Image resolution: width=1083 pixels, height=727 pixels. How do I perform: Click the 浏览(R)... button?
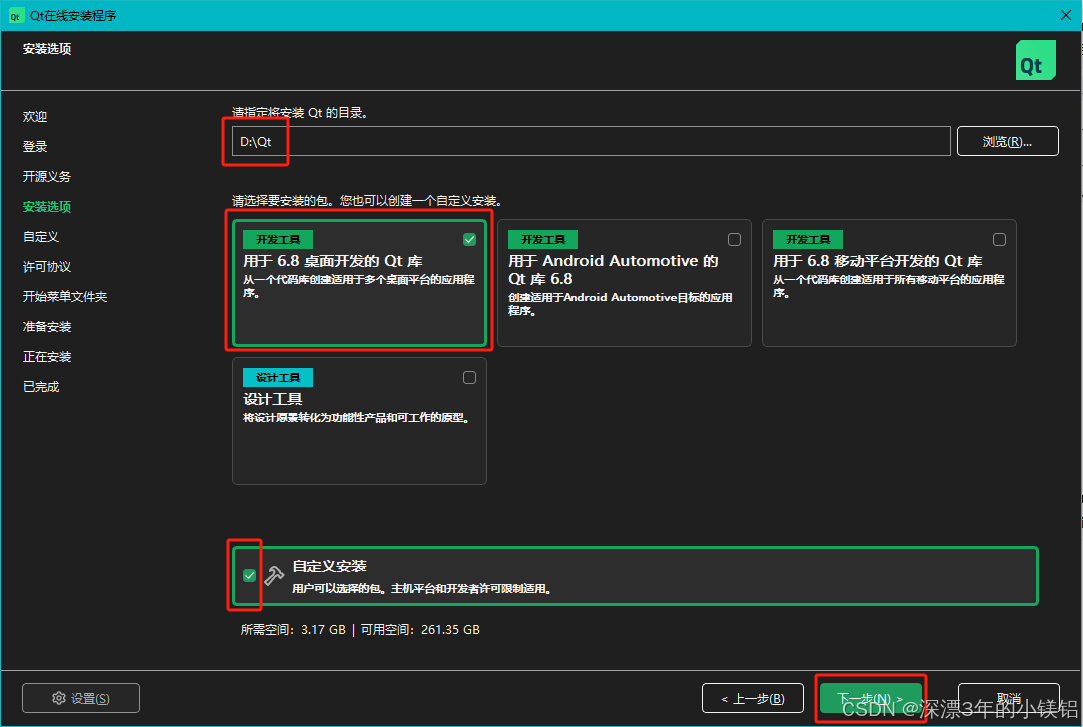pos(1008,141)
